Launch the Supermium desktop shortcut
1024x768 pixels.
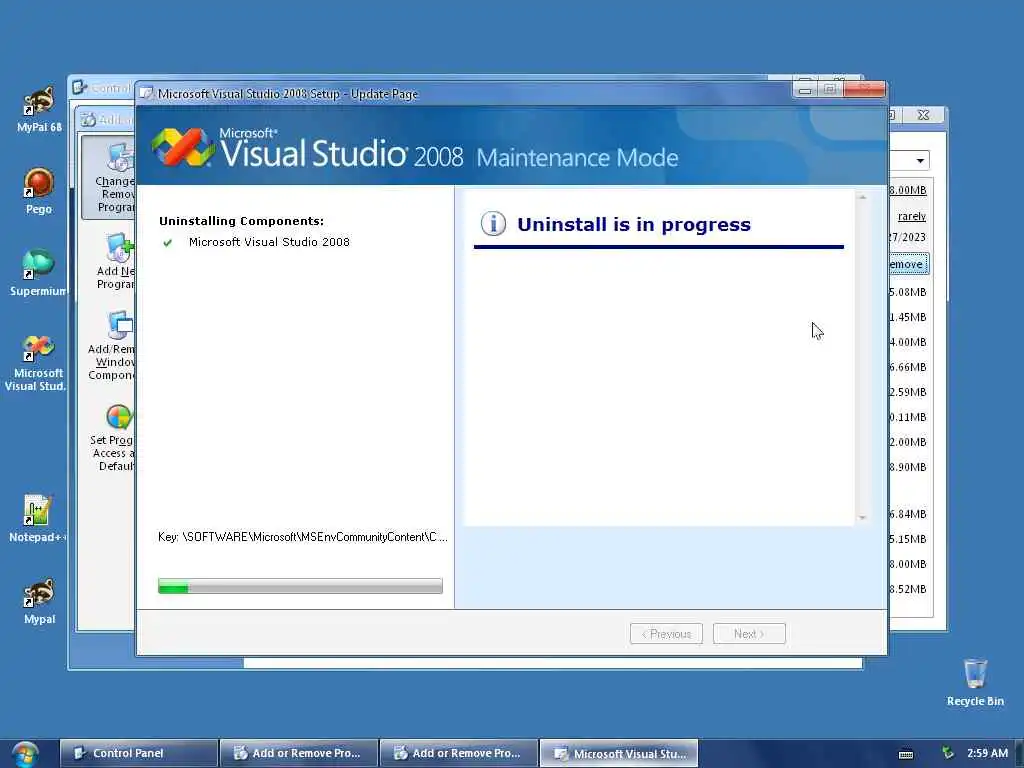pos(37,273)
